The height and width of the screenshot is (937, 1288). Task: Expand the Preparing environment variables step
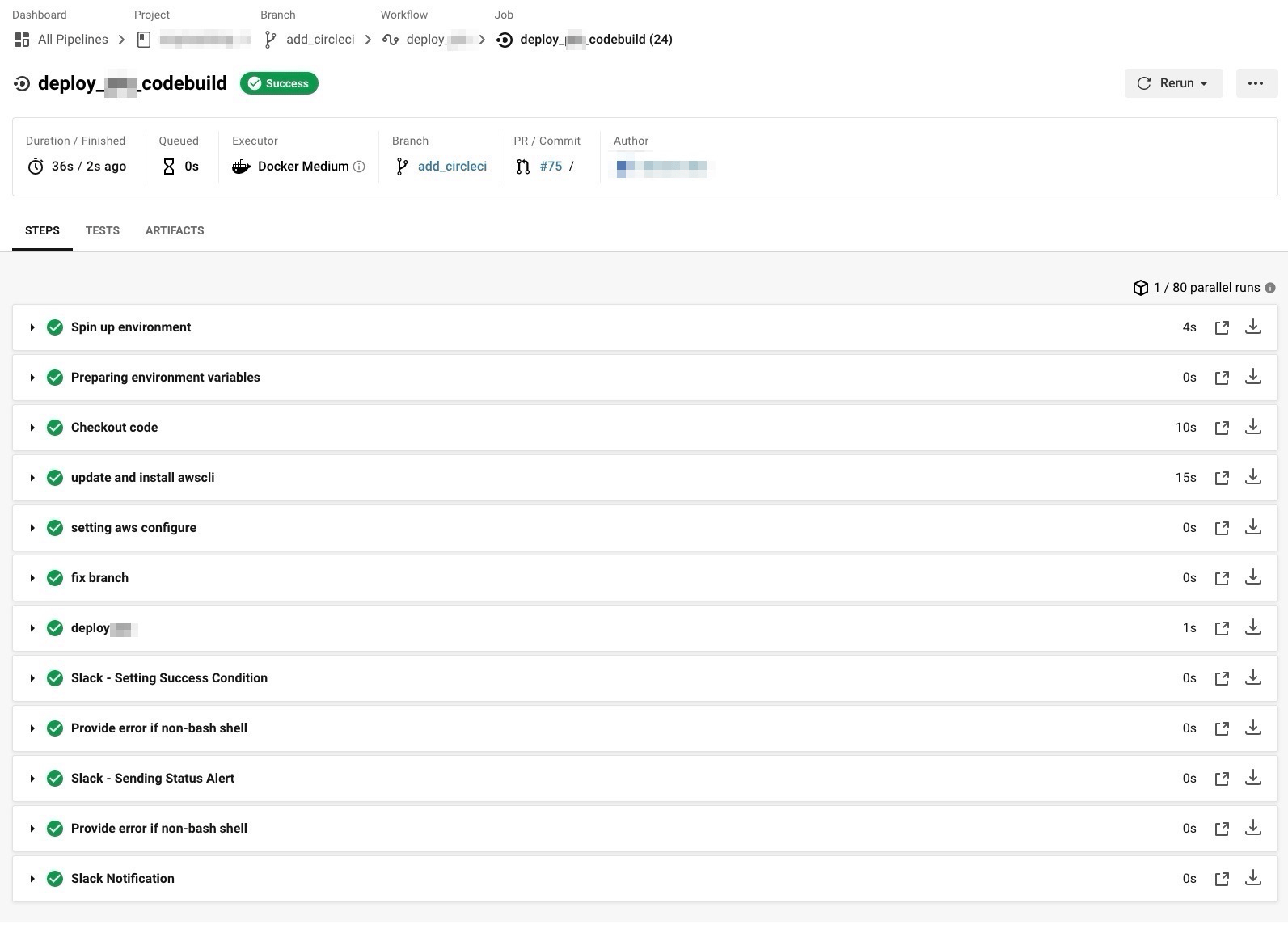pyautogui.click(x=32, y=378)
